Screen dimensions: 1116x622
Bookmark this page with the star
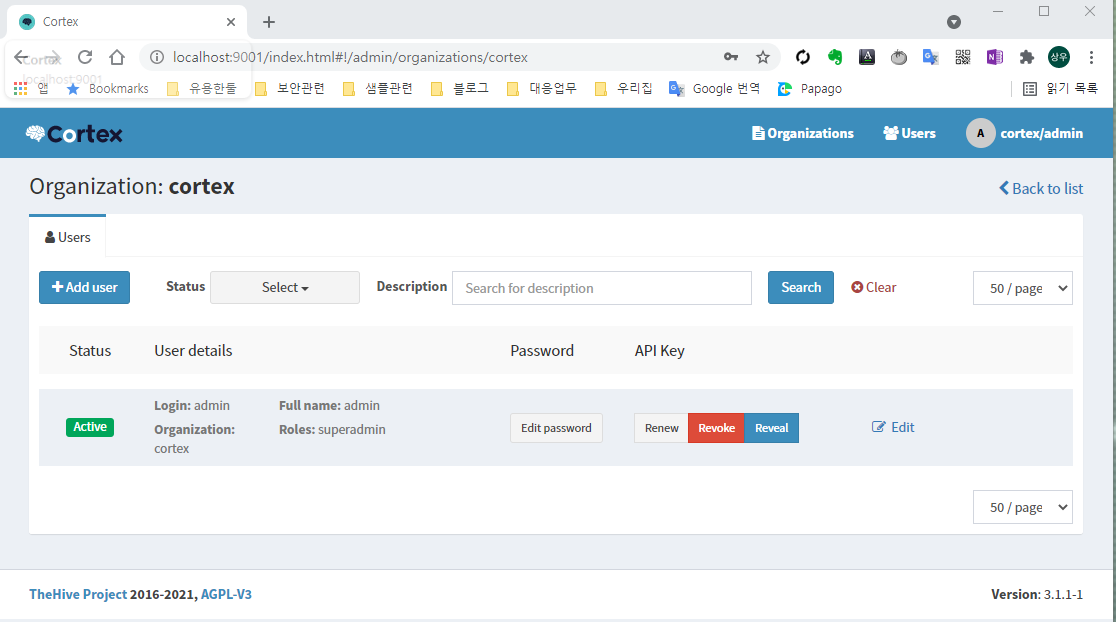(763, 57)
